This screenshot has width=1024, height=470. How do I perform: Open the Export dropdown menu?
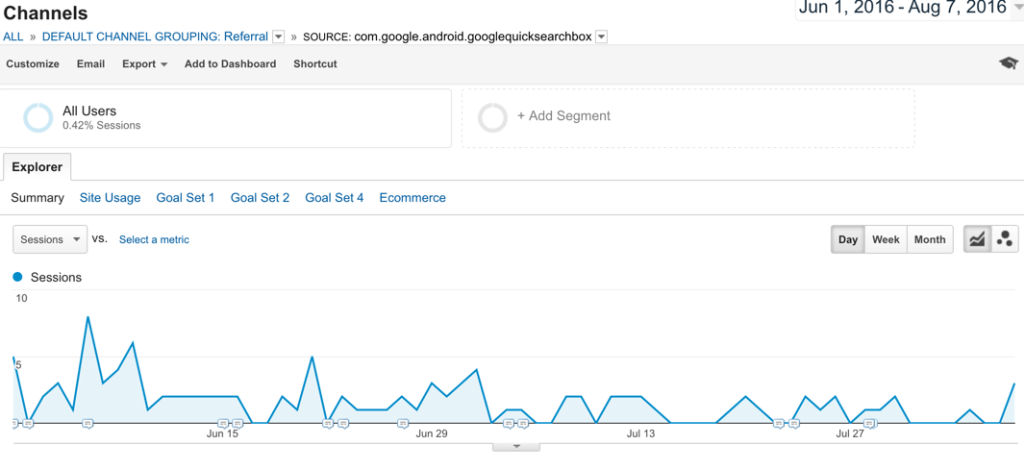coord(144,64)
